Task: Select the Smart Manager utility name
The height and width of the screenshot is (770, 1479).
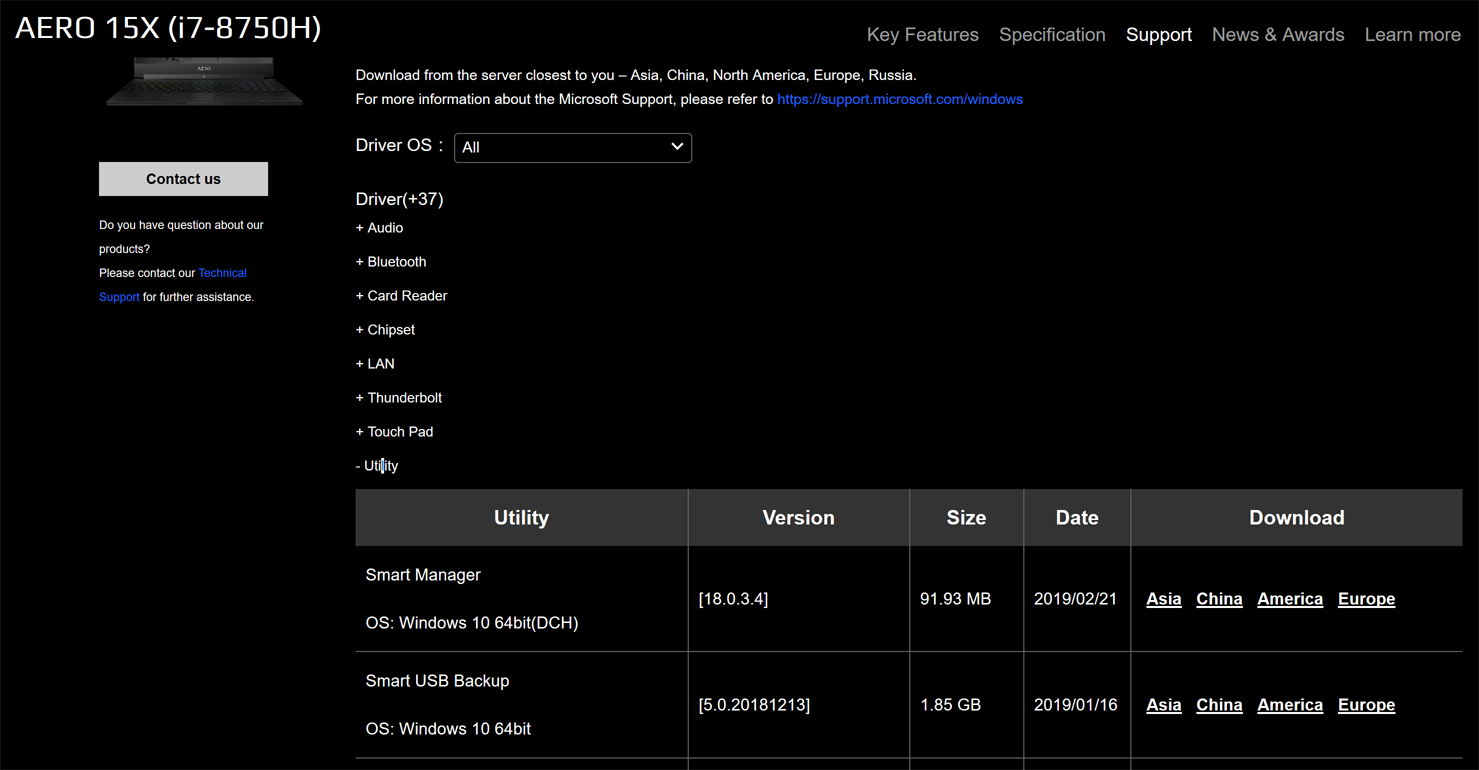Action: click(x=423, y=575)
